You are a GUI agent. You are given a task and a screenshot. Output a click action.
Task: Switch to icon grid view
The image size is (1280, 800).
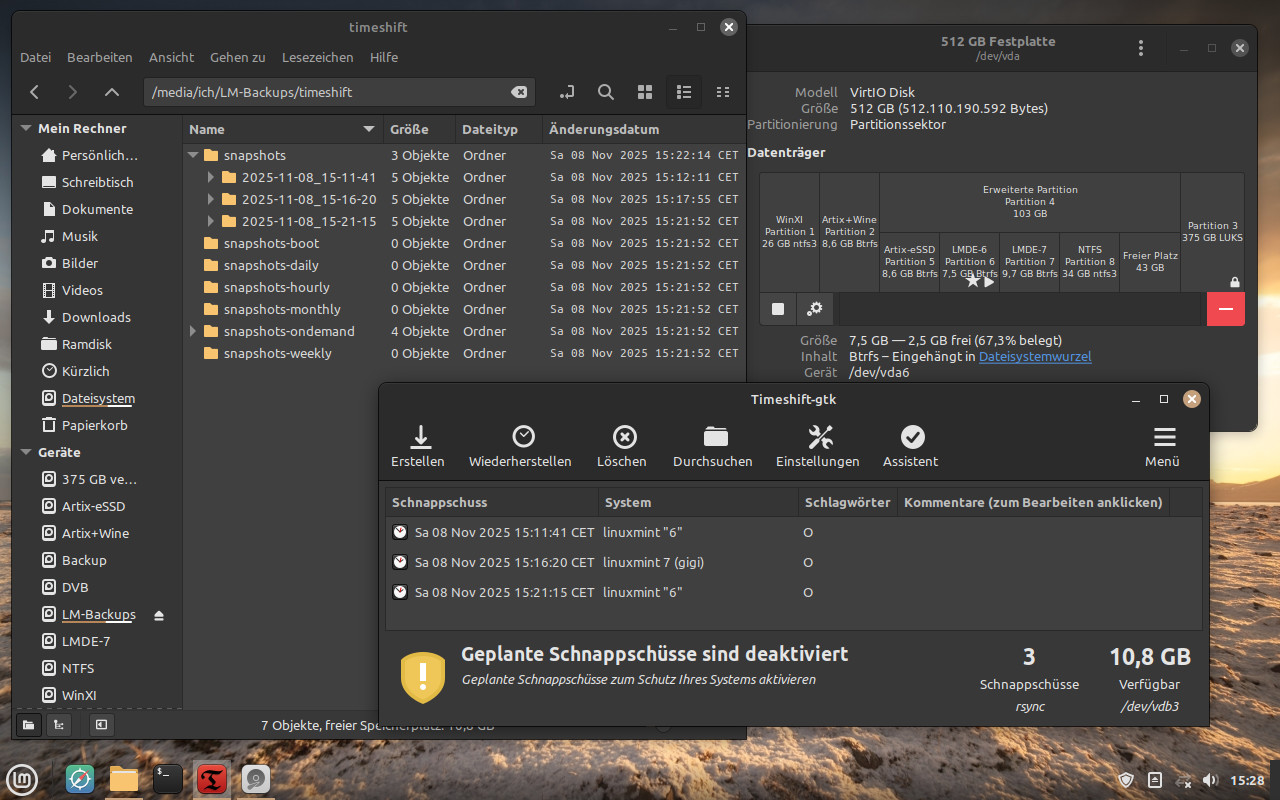point(645,92)
